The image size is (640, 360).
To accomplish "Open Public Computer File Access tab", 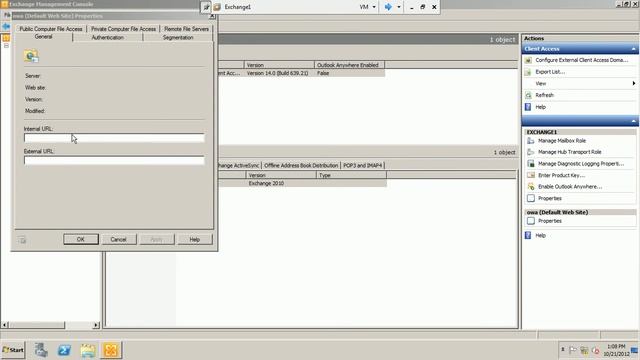I will click(x=51, y=29).
